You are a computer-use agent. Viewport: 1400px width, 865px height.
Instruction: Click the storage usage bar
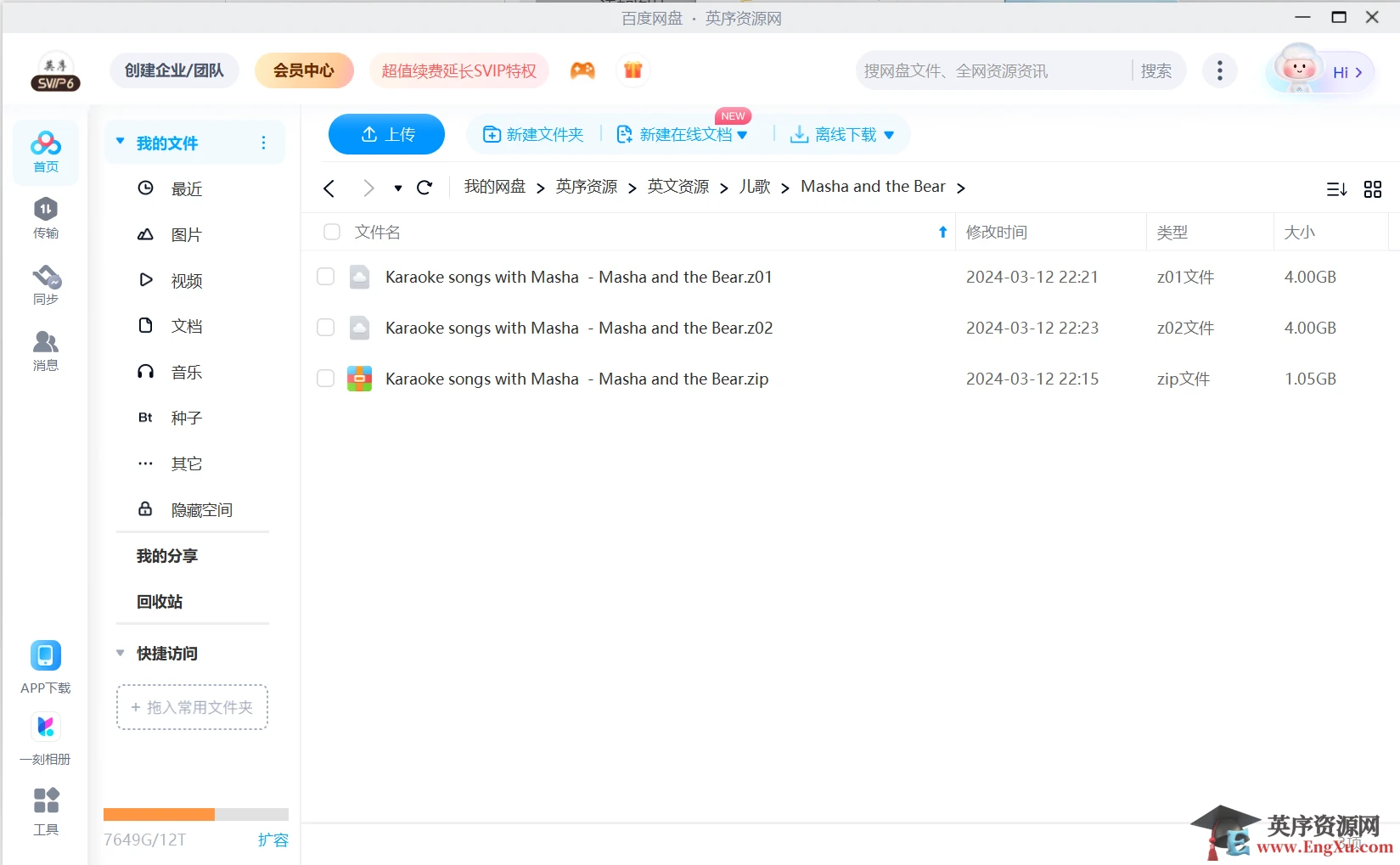pyautogui.click(x=196, y=814)
